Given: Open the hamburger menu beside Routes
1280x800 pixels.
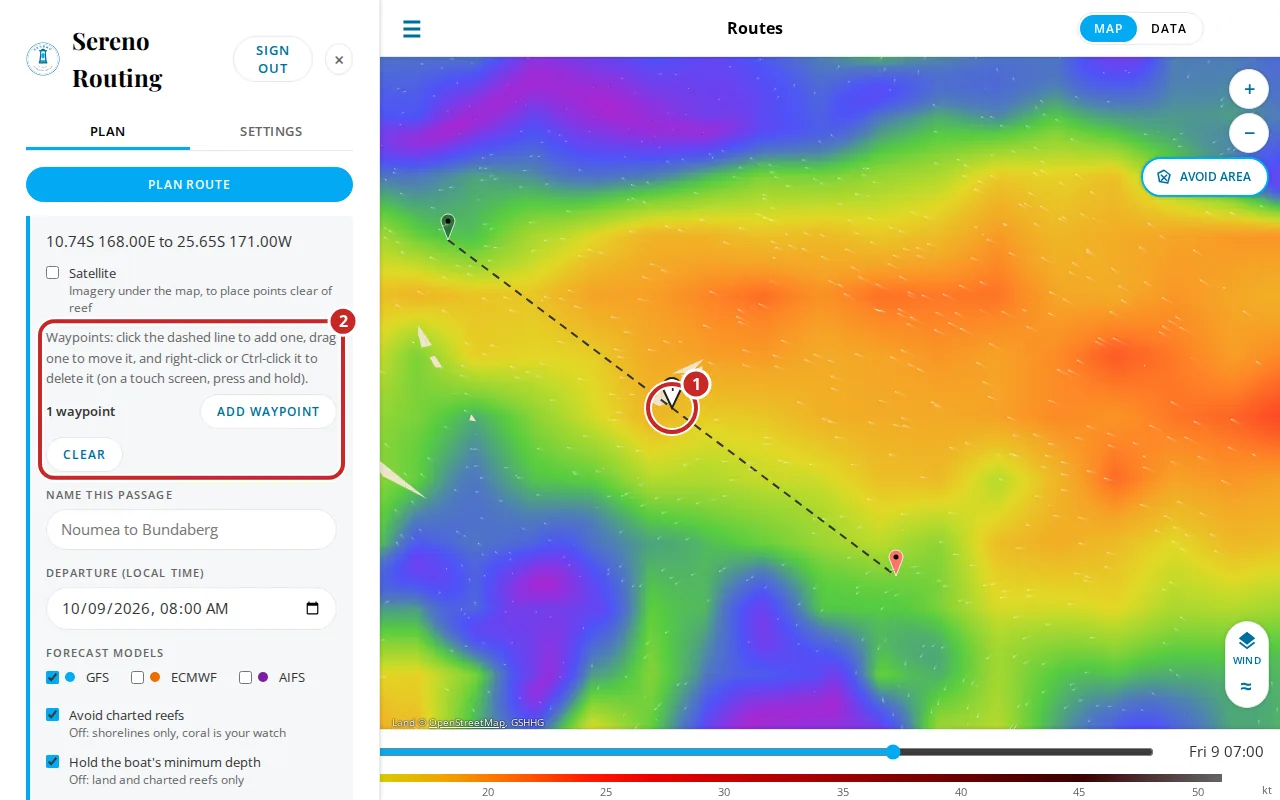Looking at the screenshot, I should pyautogui.click(x=412, y=28).
